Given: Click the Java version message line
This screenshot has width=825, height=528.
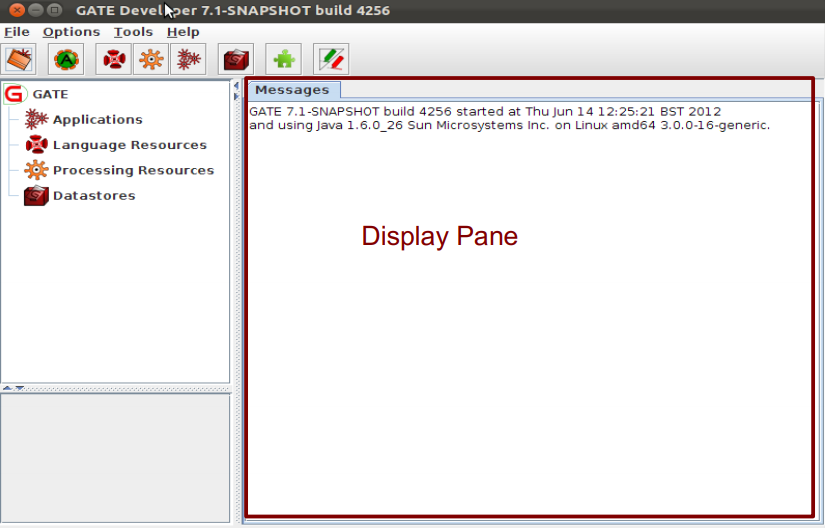Looking at the screenshot, I should tap(509, 125).
